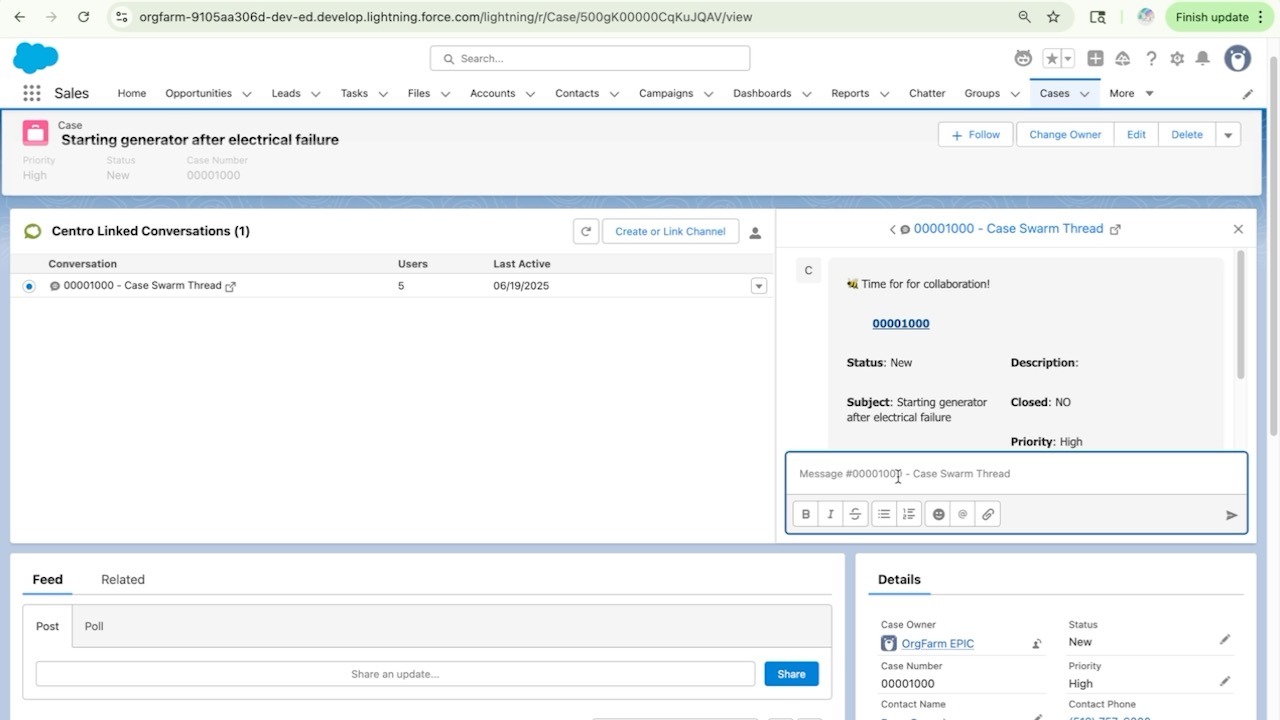Image resolution: width=1280 pixels, height=720 pixels.
Task: Select the Case Swarm Thread radio button
Action: click(x=29, y=286)
